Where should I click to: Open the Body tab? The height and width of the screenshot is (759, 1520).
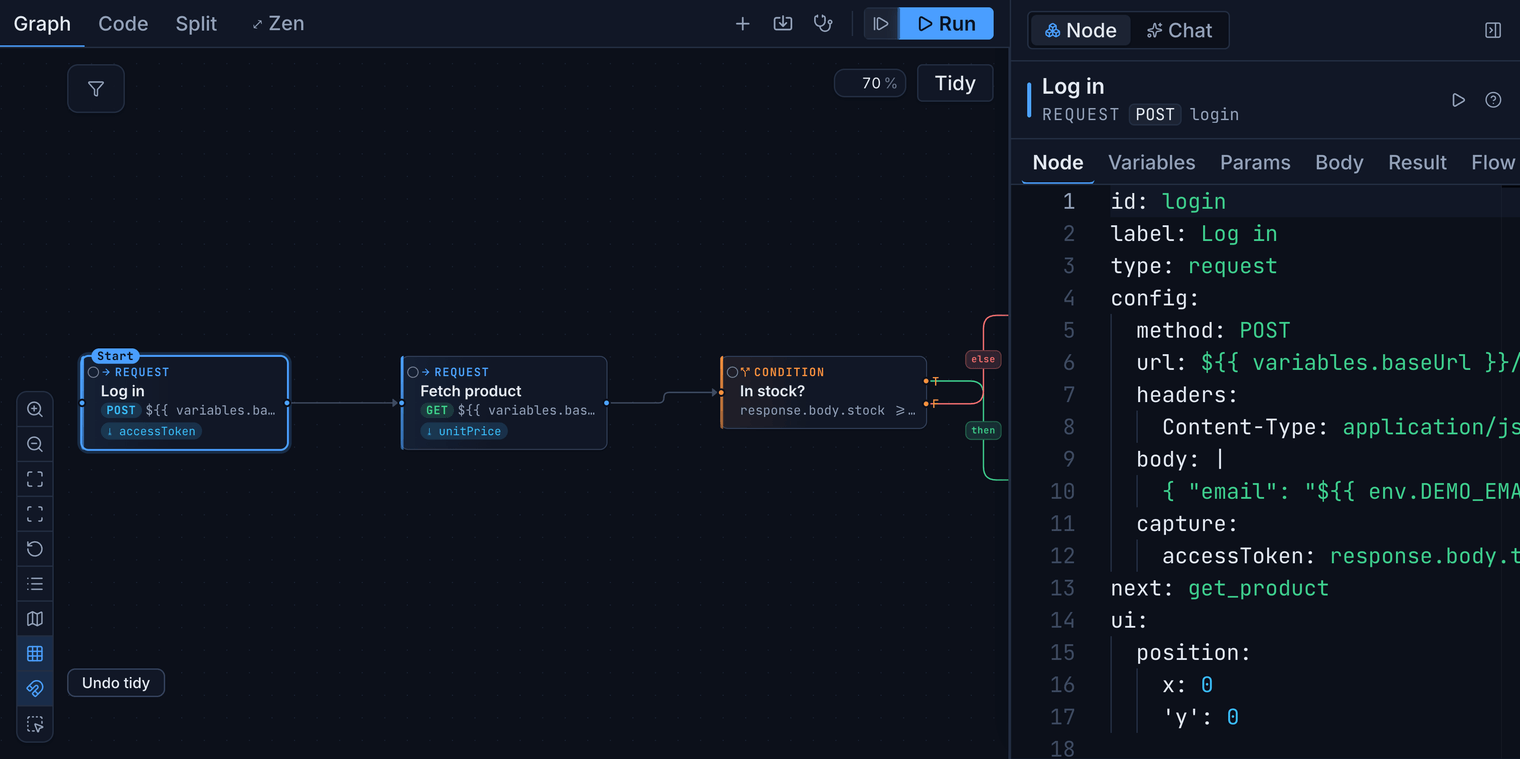pyautogui.click(x=1339, y=162)
